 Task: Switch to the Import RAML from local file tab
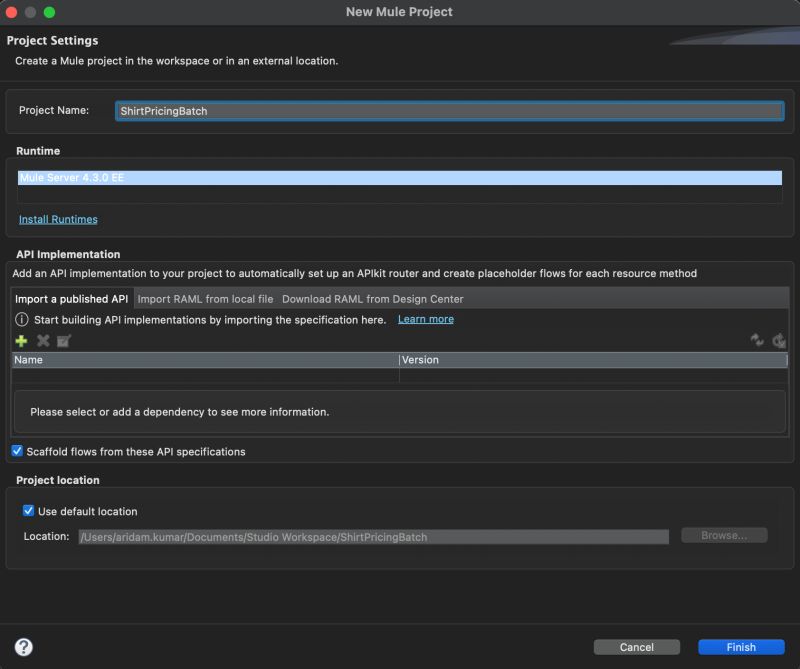click(x=203, y=298)
